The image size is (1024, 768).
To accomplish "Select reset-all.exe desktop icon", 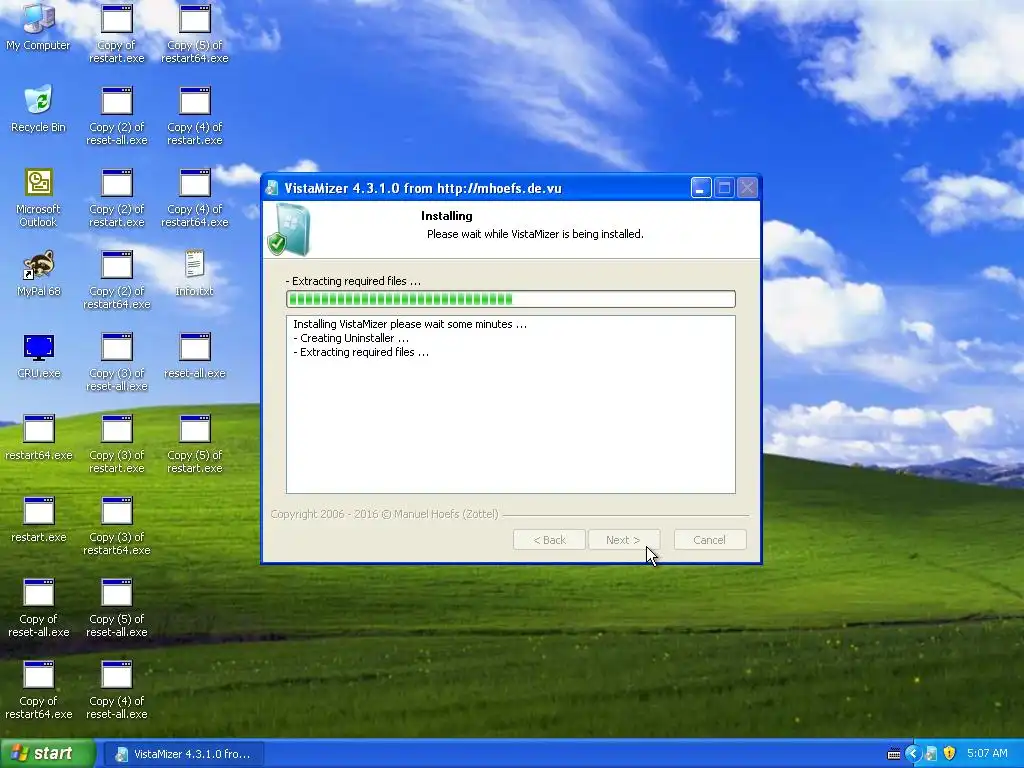I will coord(195,356).
